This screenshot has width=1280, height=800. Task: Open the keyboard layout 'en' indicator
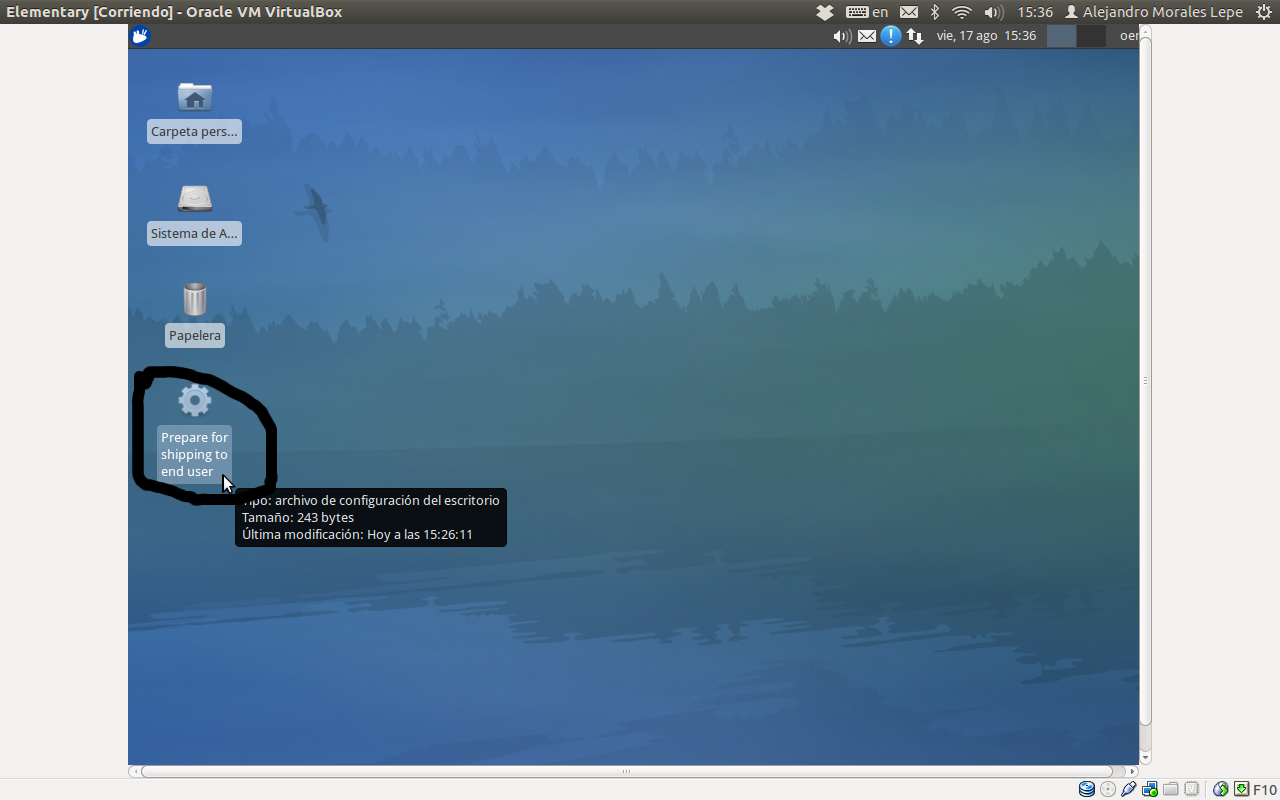866,12
